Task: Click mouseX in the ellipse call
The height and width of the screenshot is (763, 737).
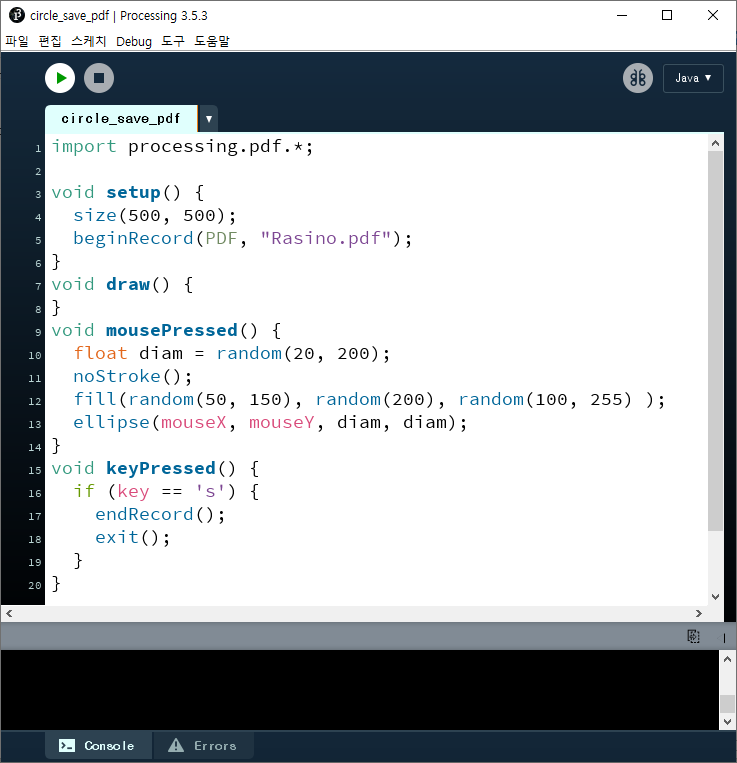Action: point(194,422)
